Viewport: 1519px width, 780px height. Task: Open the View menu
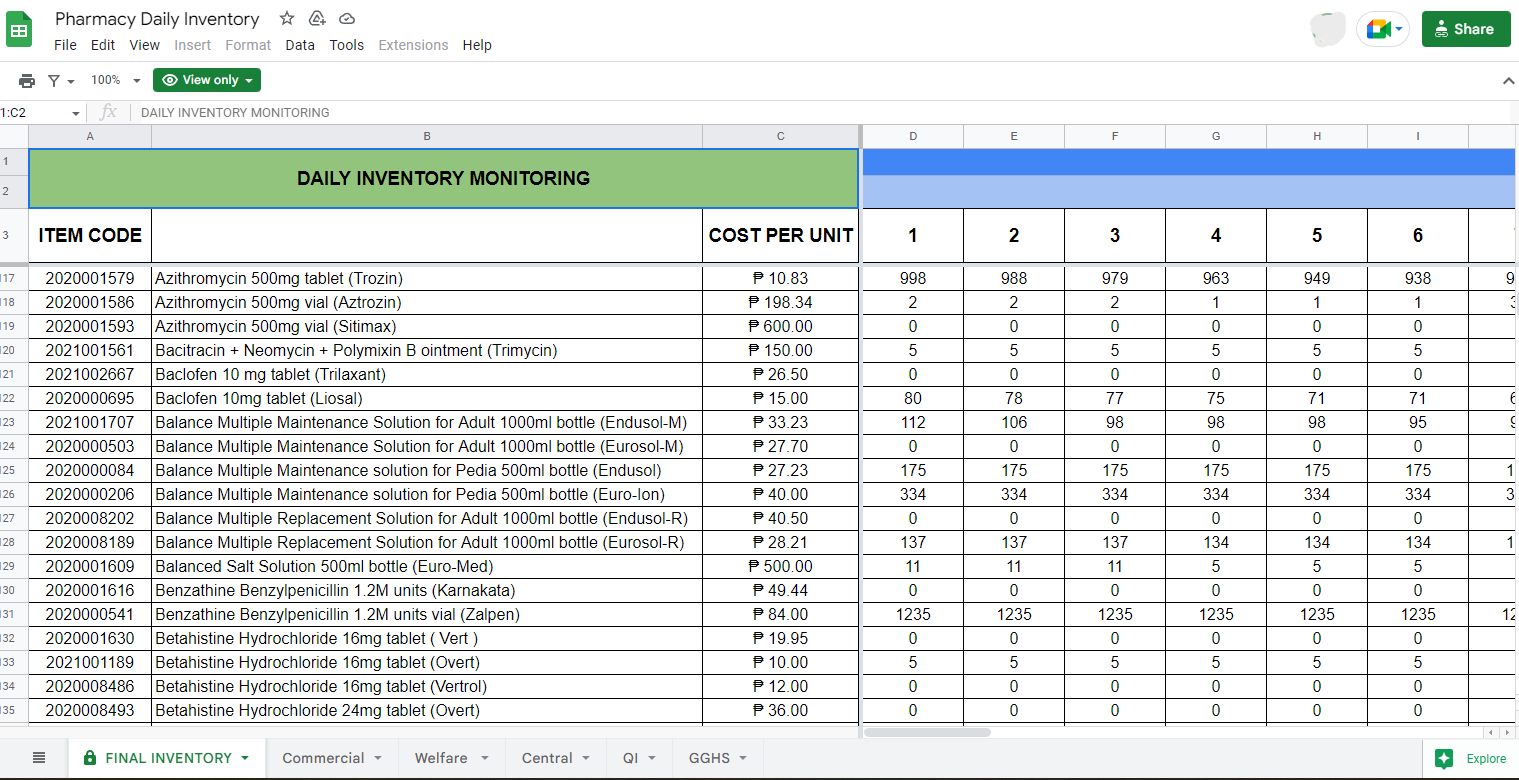point(145,45)
